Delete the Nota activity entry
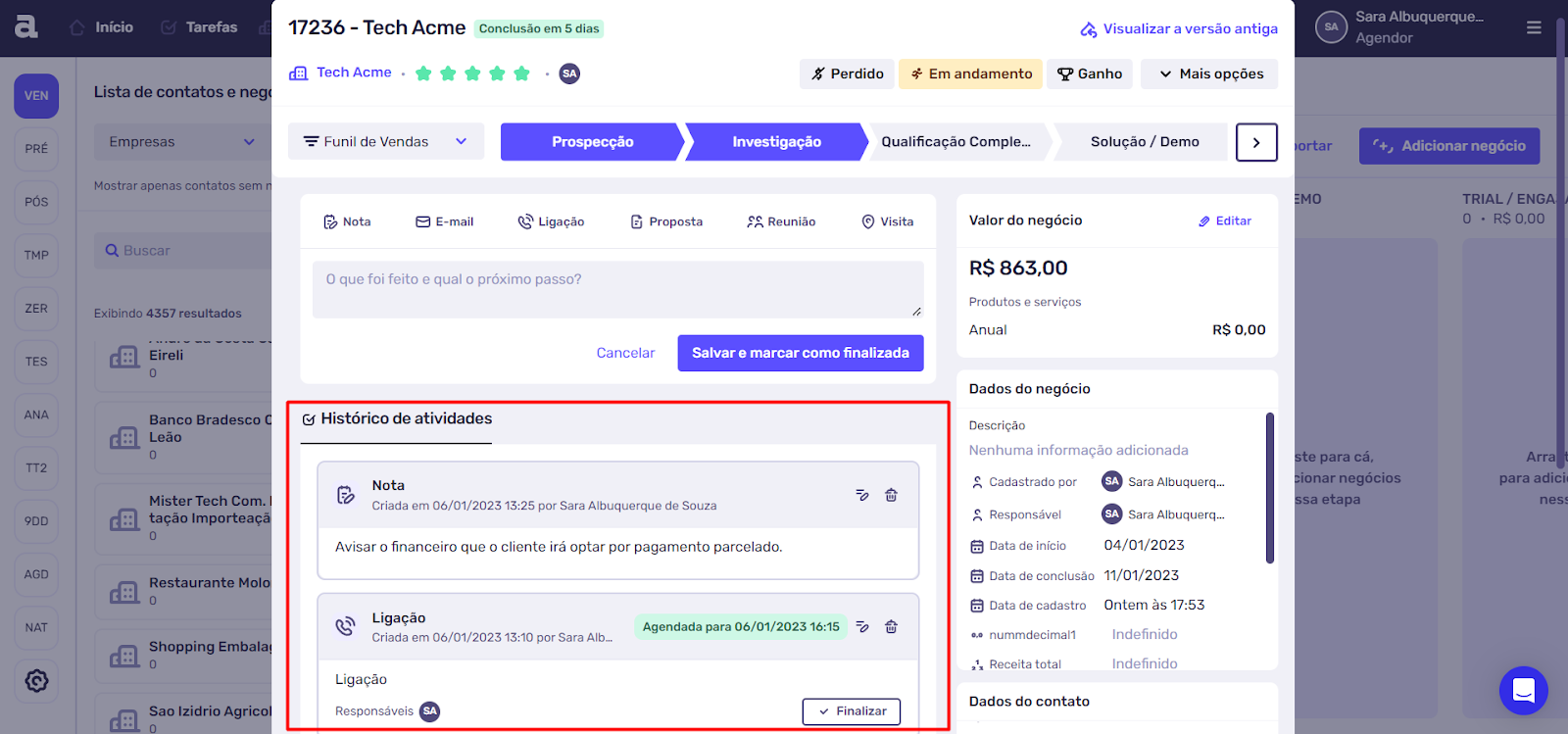The width and height of the screenshot is (1568, 734). pos(891,495)
